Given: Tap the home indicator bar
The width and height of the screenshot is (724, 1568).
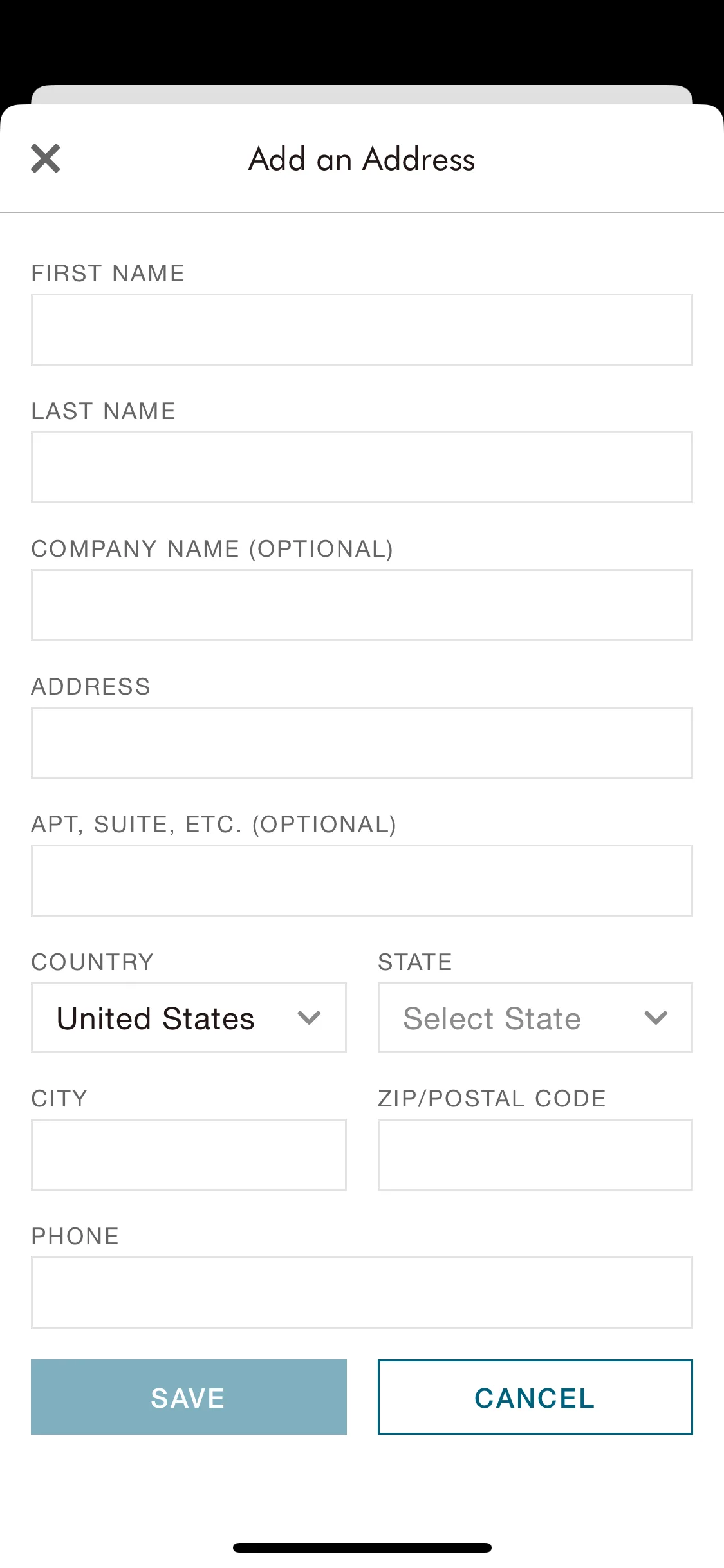Looking at the screenshot, I should click(x=362, y=1547).
